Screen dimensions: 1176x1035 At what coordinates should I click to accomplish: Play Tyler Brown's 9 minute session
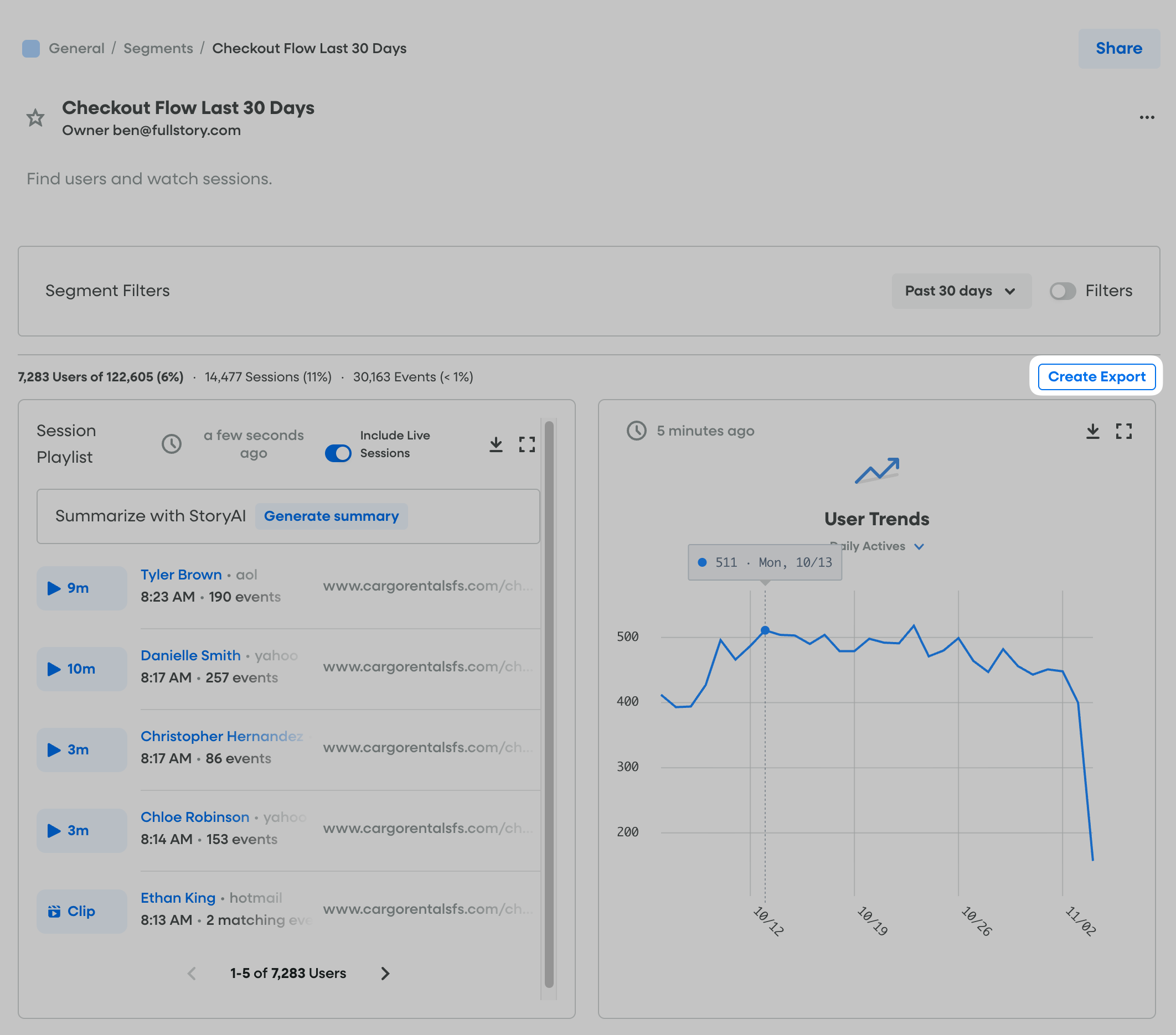click(x=81, y=588)
